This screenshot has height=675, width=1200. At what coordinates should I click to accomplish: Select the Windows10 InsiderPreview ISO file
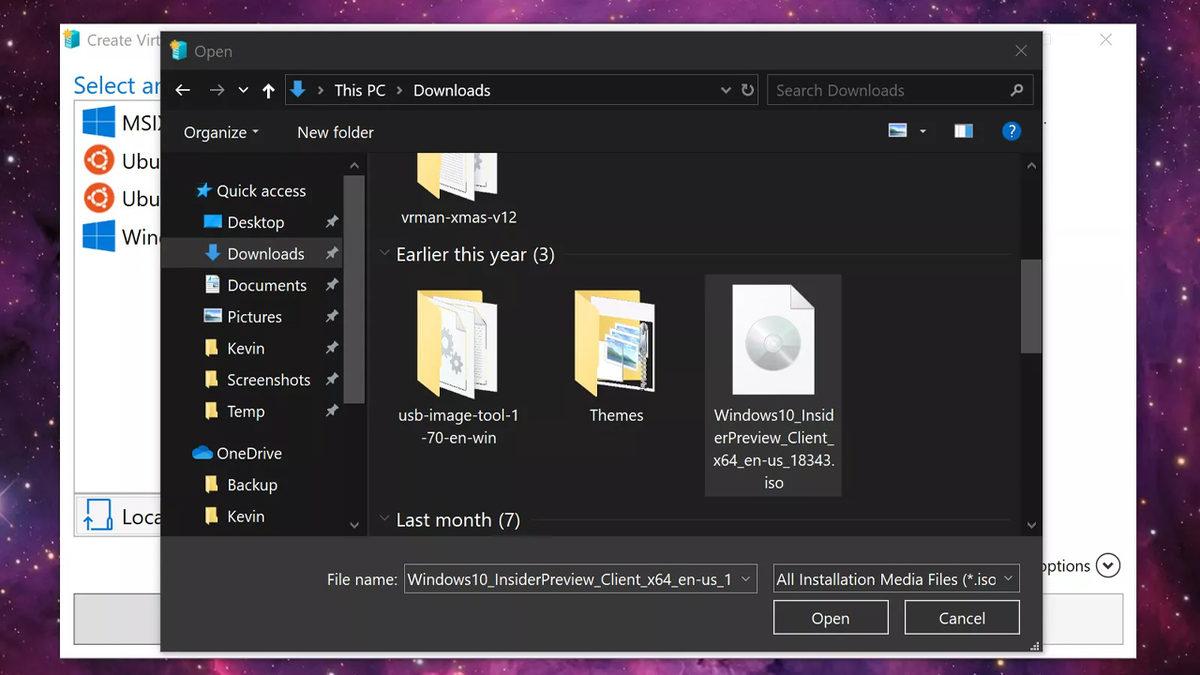point(773,340)
